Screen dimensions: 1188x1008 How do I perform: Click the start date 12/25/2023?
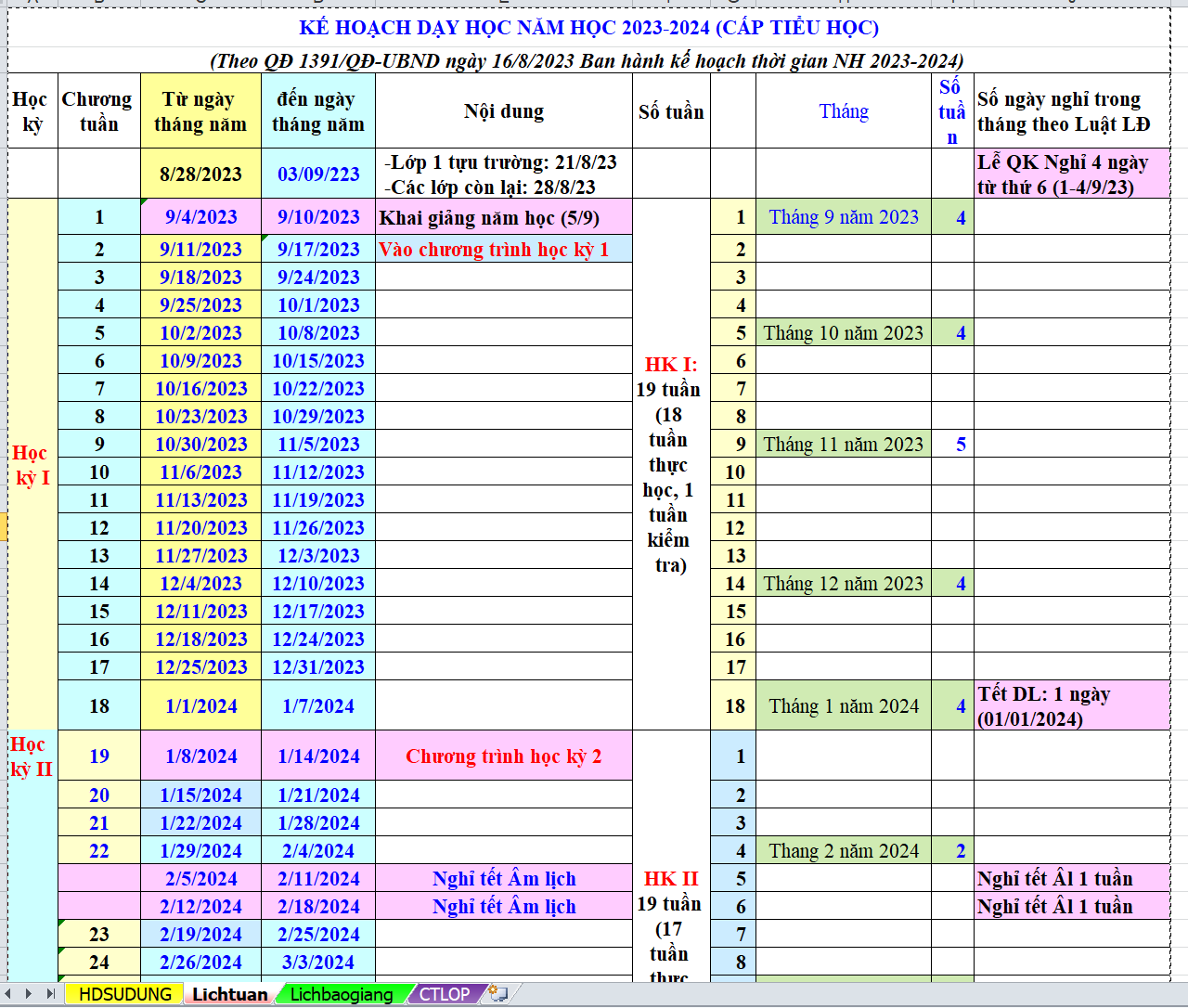200,666
